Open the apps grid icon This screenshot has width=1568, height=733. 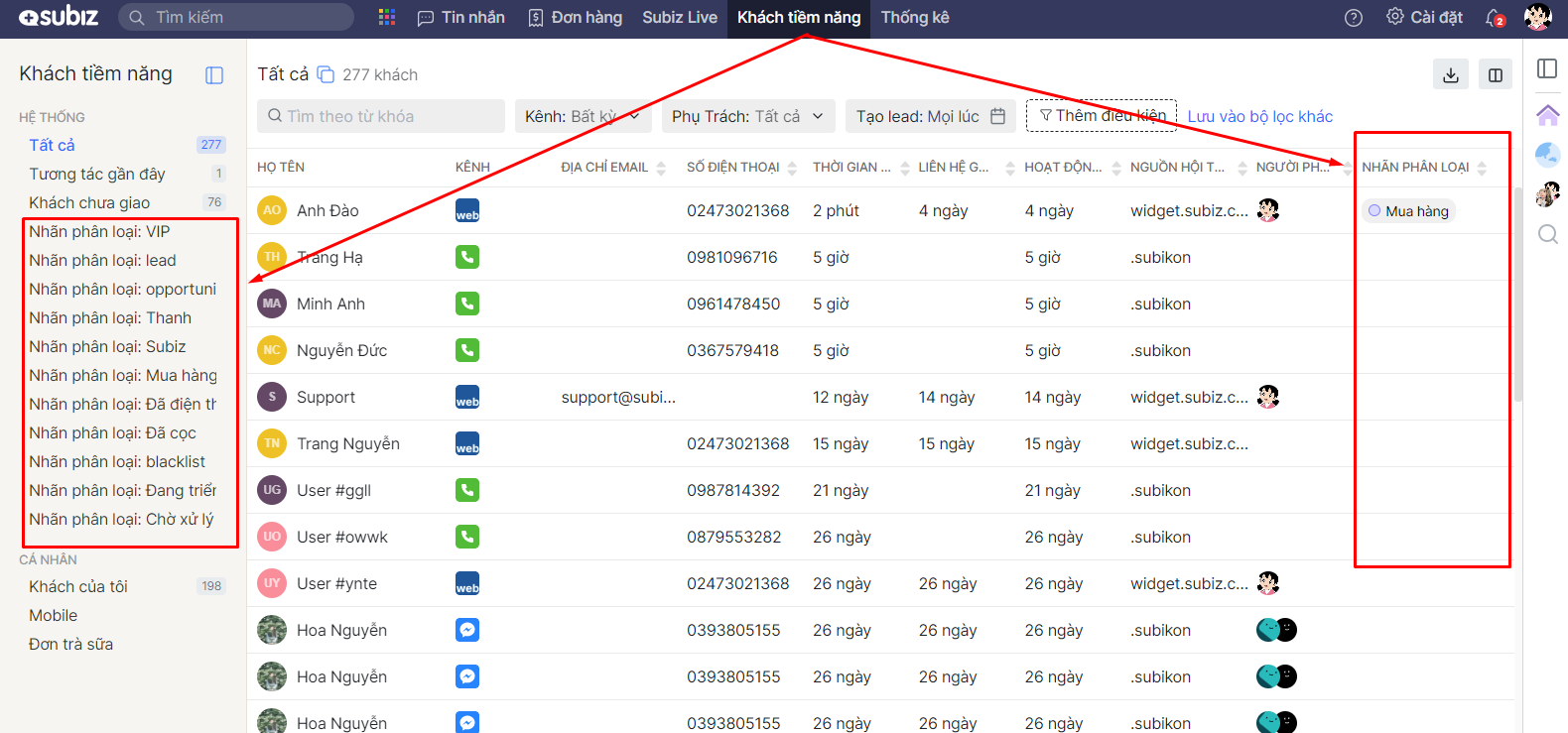387,18
